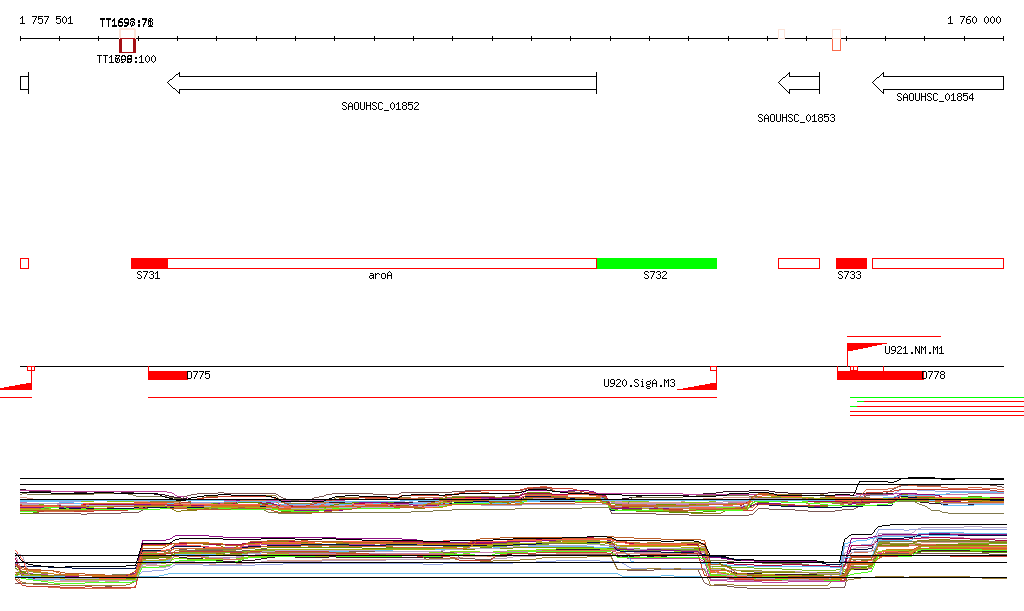Click the 1 760 000 end coordinate label
The width and height of the screenshot is (1024, 611).
pyautogui.click(x=973, y=20)
